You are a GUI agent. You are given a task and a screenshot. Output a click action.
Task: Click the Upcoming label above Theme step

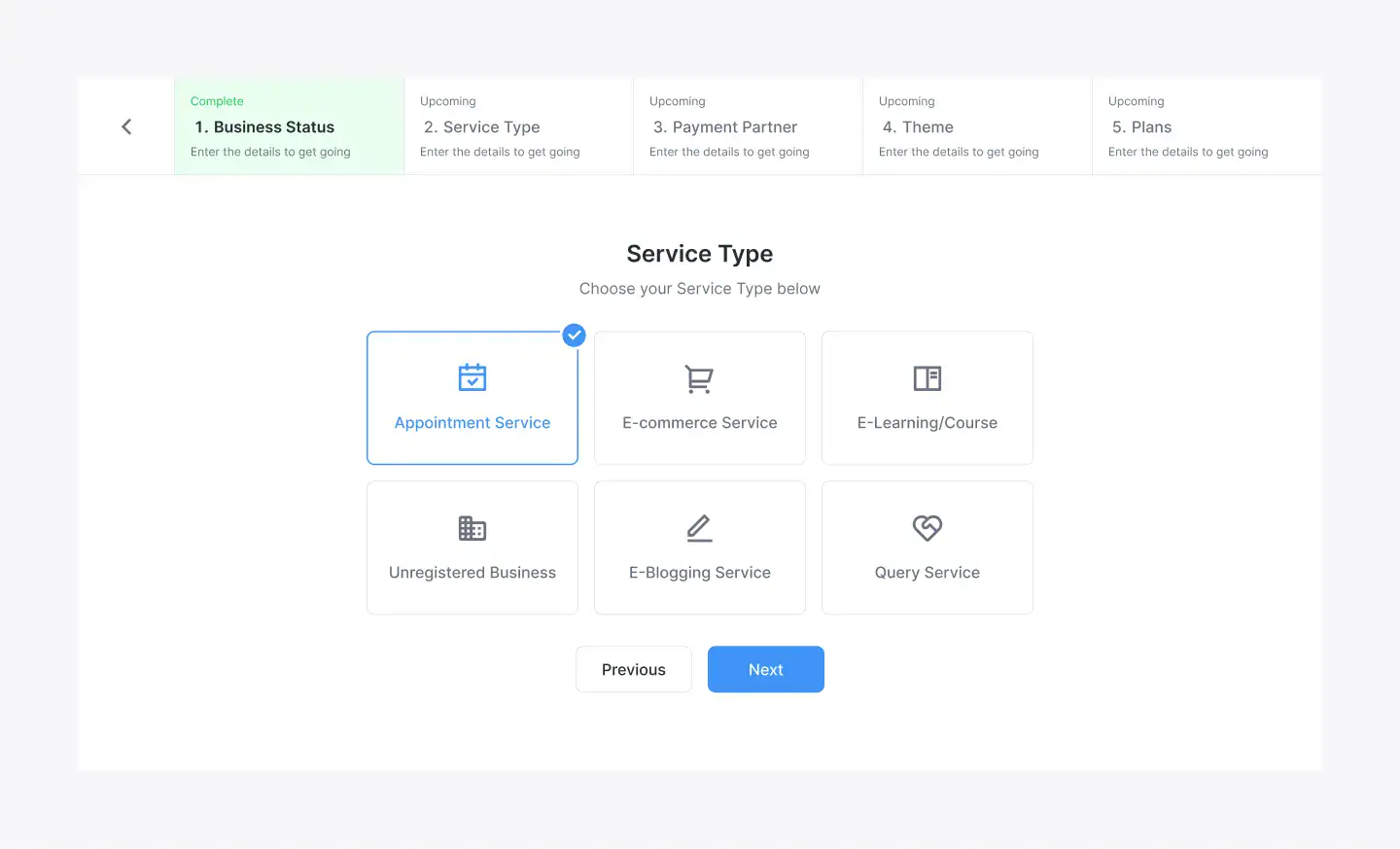[x=906, y=101]
